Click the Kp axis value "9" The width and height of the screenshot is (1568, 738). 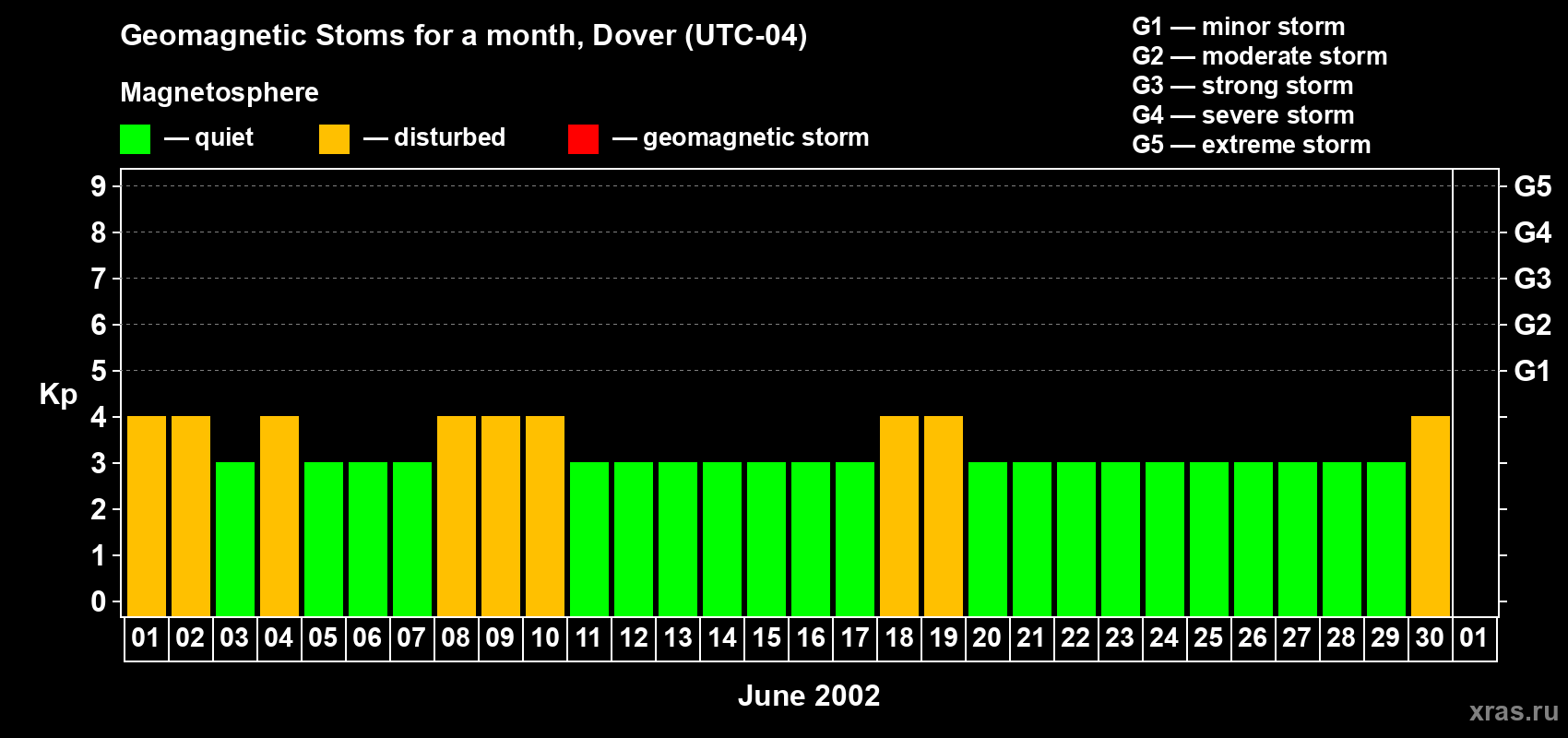pyautogui.click(x=99, y=186)
